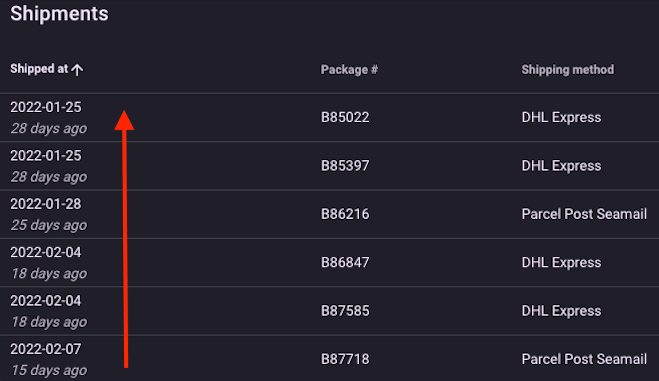Click '15 days ago' relative date text
The height and width of the screenshot is (381, 659).
coord(49,370)
